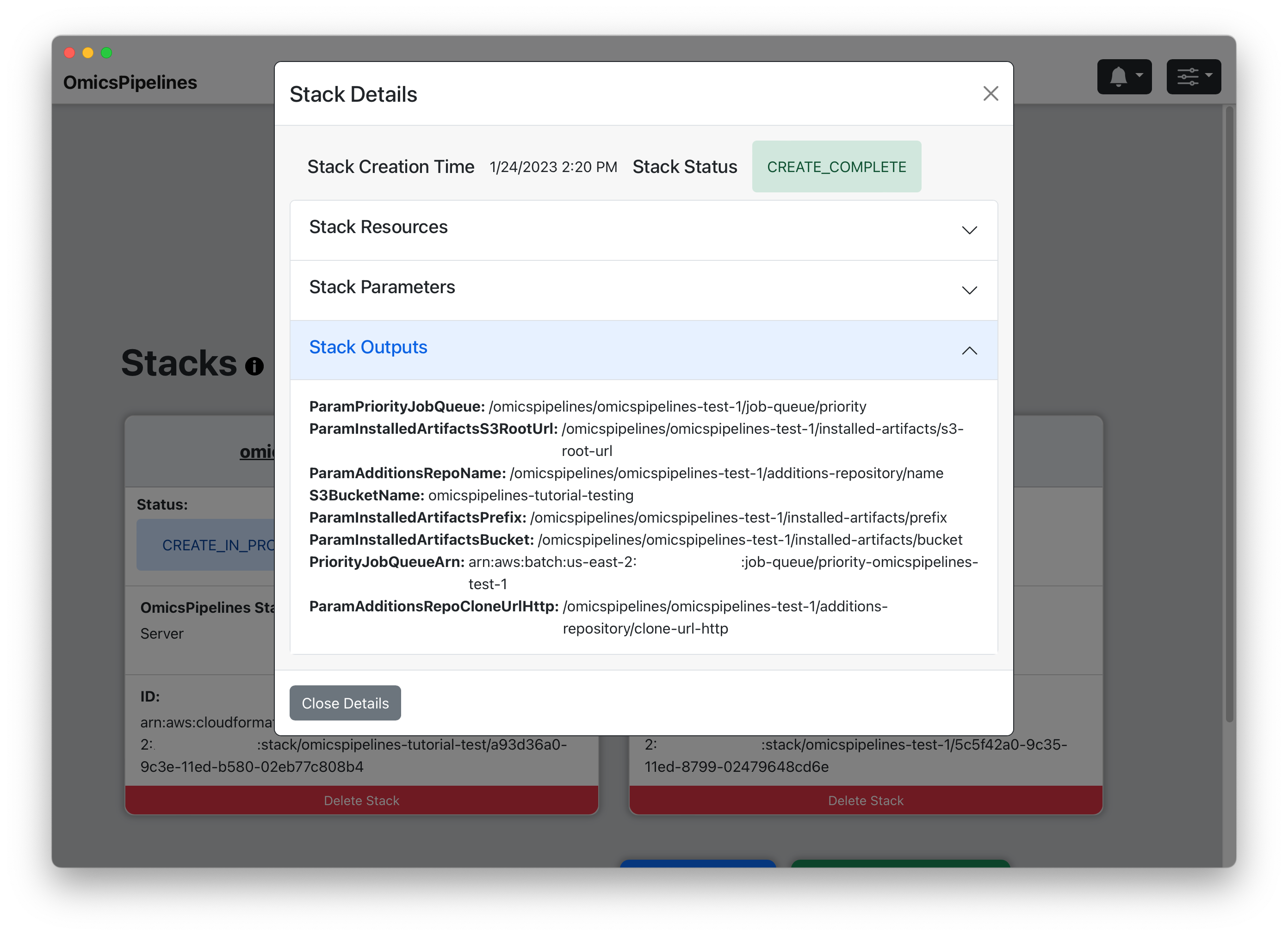Screen dimensions: 1288x936
Task: Click the Stack Status label
Action: click(x=685, y=166)
